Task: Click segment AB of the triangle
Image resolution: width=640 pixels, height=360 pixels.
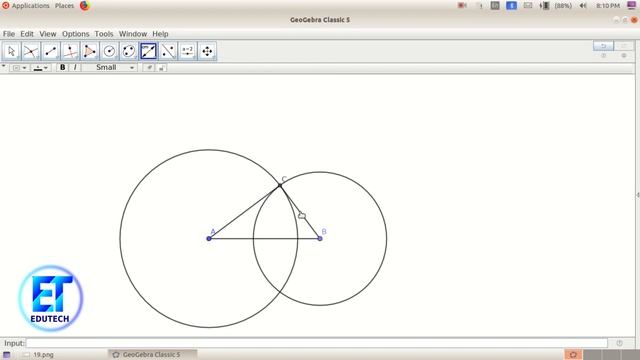Action: [x=264, y=238]
